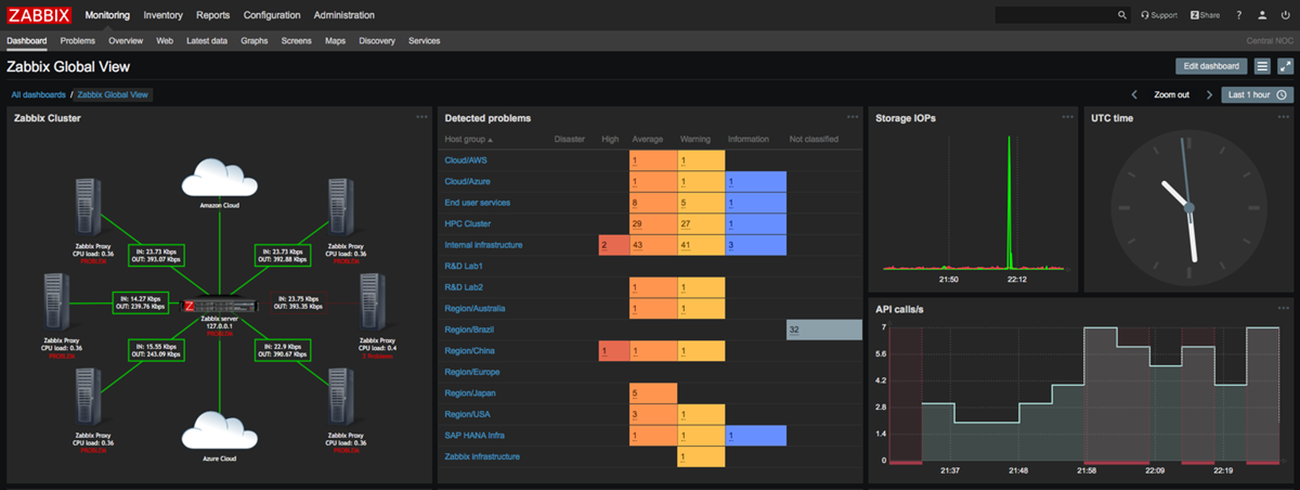Open the UTC time widget menu dots
1300x490 pixels.
[x=1283, y=117]
